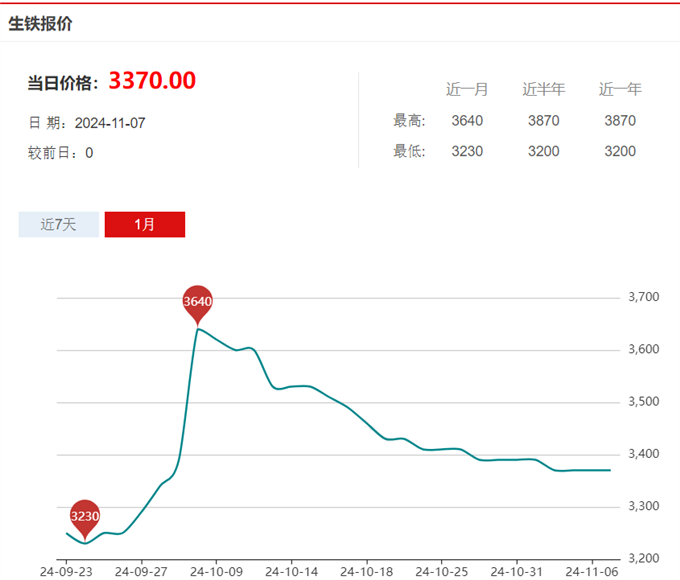Click the 近半年 column header
The image size is (680, 580).
(x=543, y=89)
